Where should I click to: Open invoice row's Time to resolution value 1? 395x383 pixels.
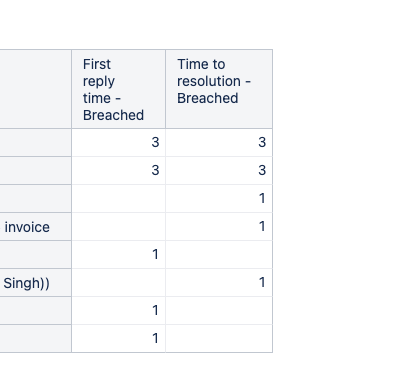pyautogui.click(x=219, y=226)
